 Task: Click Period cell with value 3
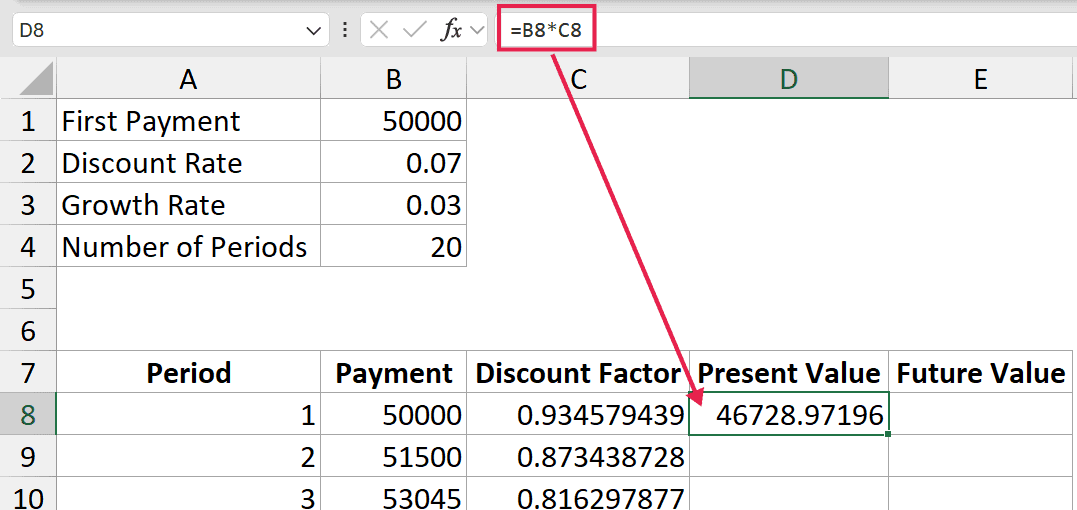188,495
